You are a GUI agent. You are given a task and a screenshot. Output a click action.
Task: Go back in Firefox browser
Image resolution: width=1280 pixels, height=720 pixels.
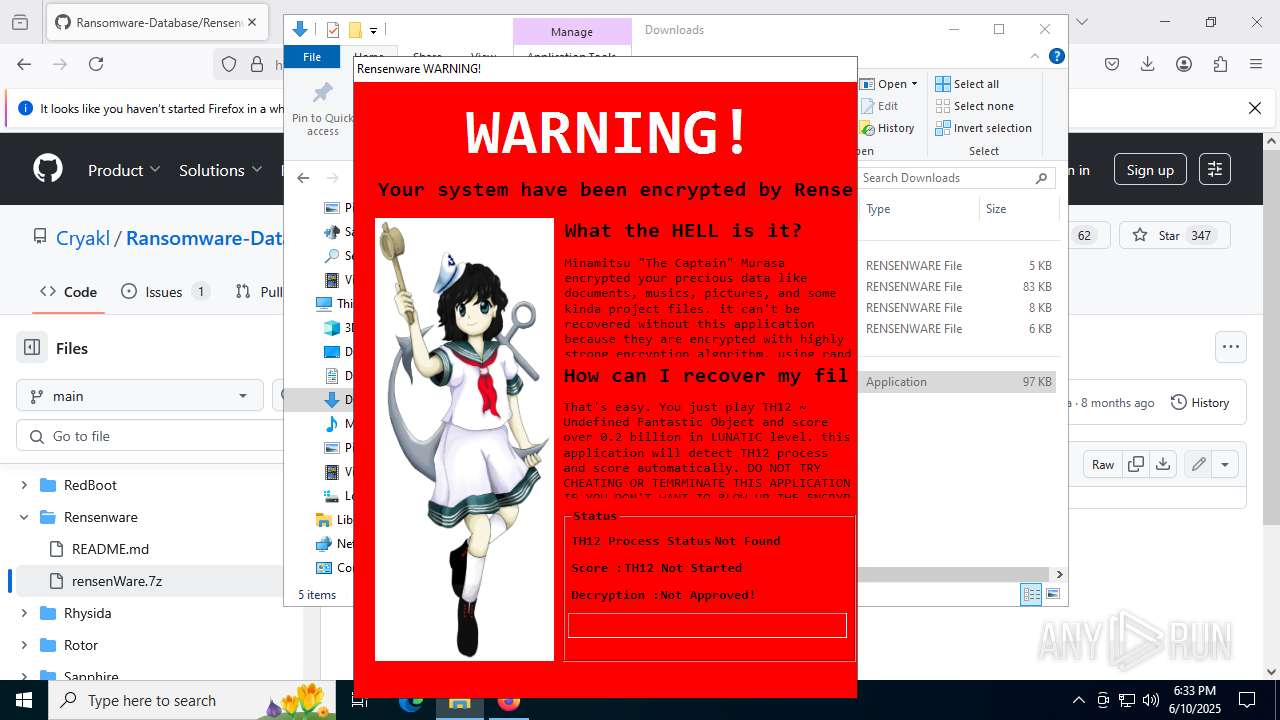pos(24,64)
